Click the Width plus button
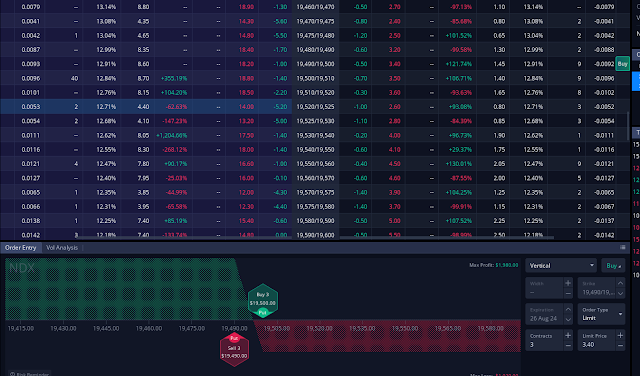This screenshot has height=376, width=640. [x=568, y=283]
